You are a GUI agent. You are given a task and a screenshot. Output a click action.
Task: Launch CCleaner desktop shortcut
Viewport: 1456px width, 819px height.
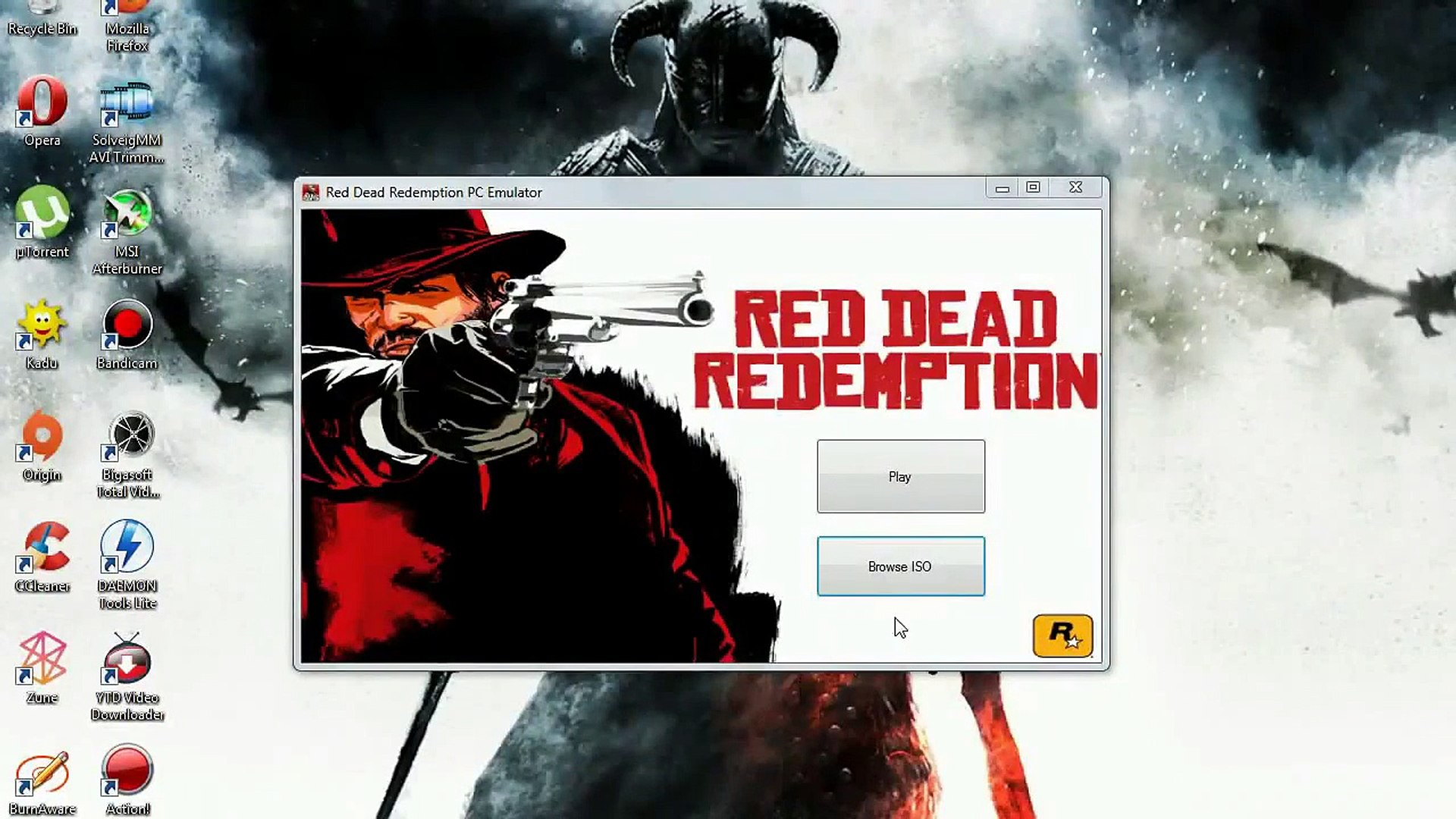(x=42, y=549)
